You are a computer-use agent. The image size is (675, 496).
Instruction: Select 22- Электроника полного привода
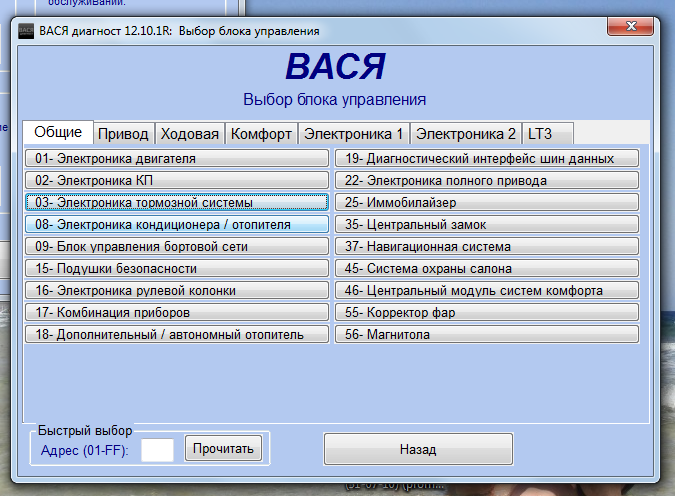[487, 180]
